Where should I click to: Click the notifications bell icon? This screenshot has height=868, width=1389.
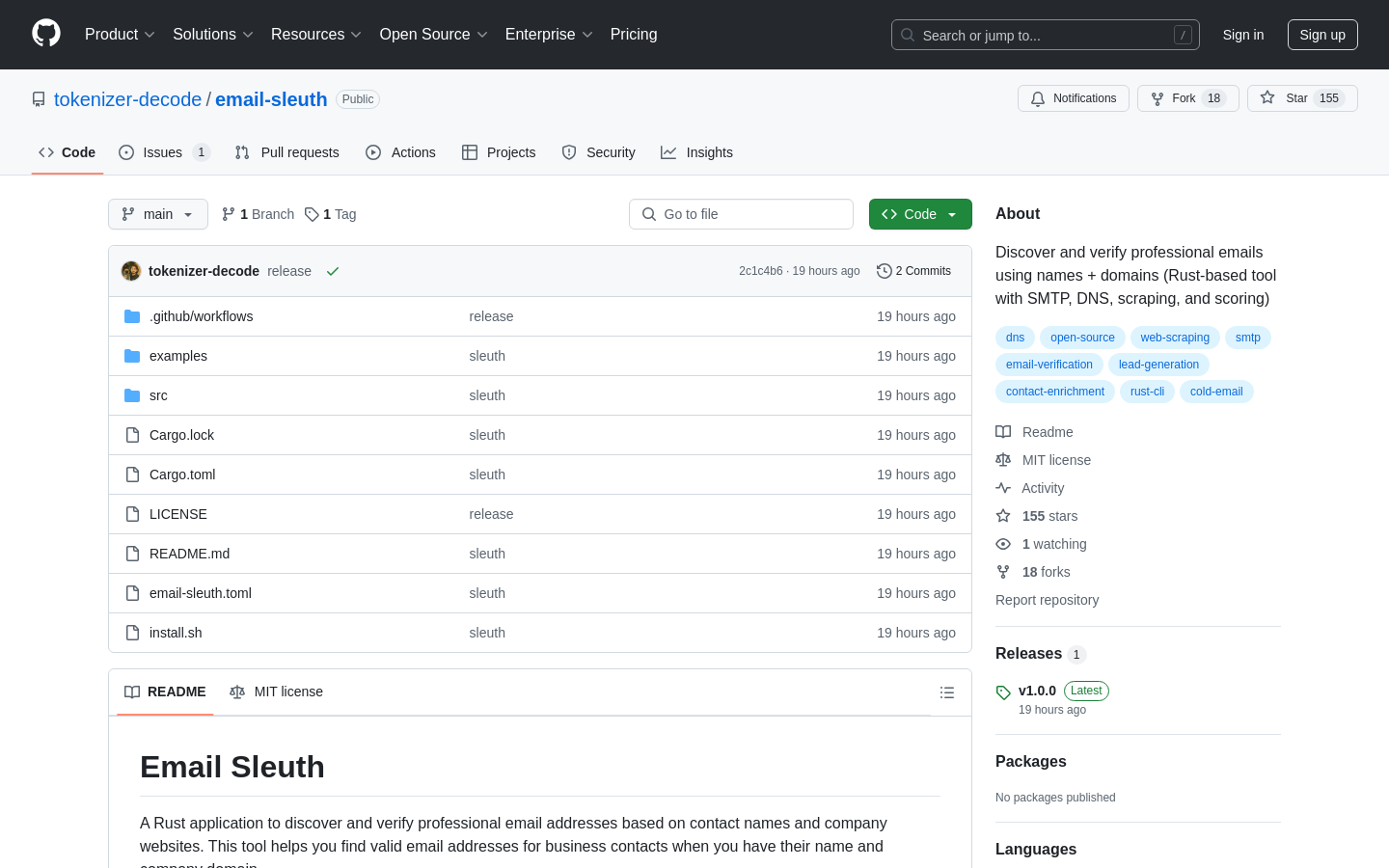click(1038, 98)
